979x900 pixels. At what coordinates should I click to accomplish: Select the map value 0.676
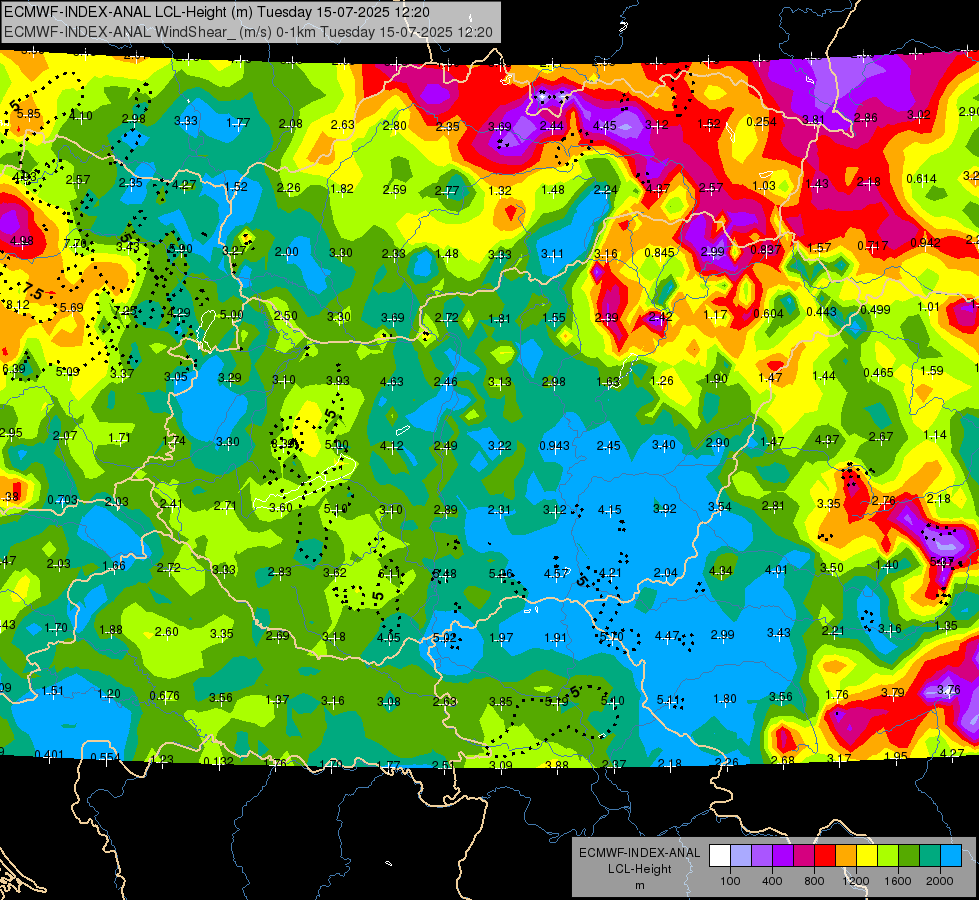coord(164,695)
